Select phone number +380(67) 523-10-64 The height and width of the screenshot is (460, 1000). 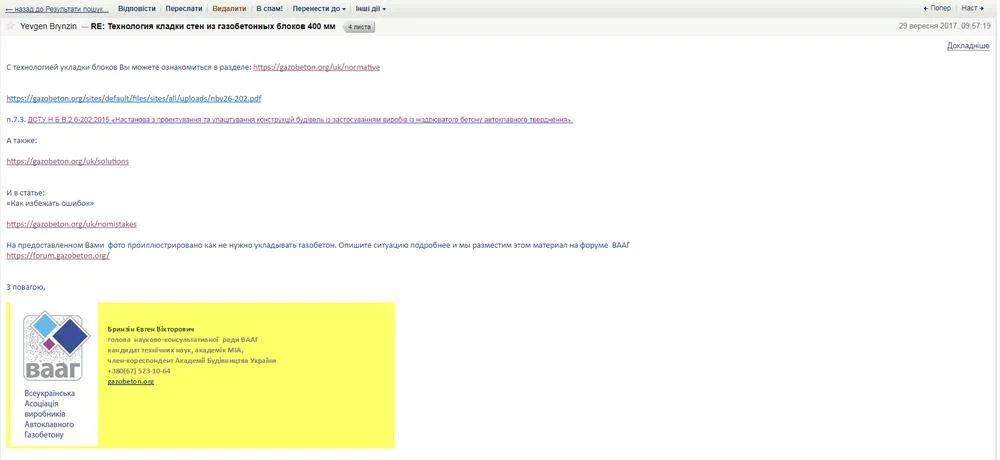139,371
